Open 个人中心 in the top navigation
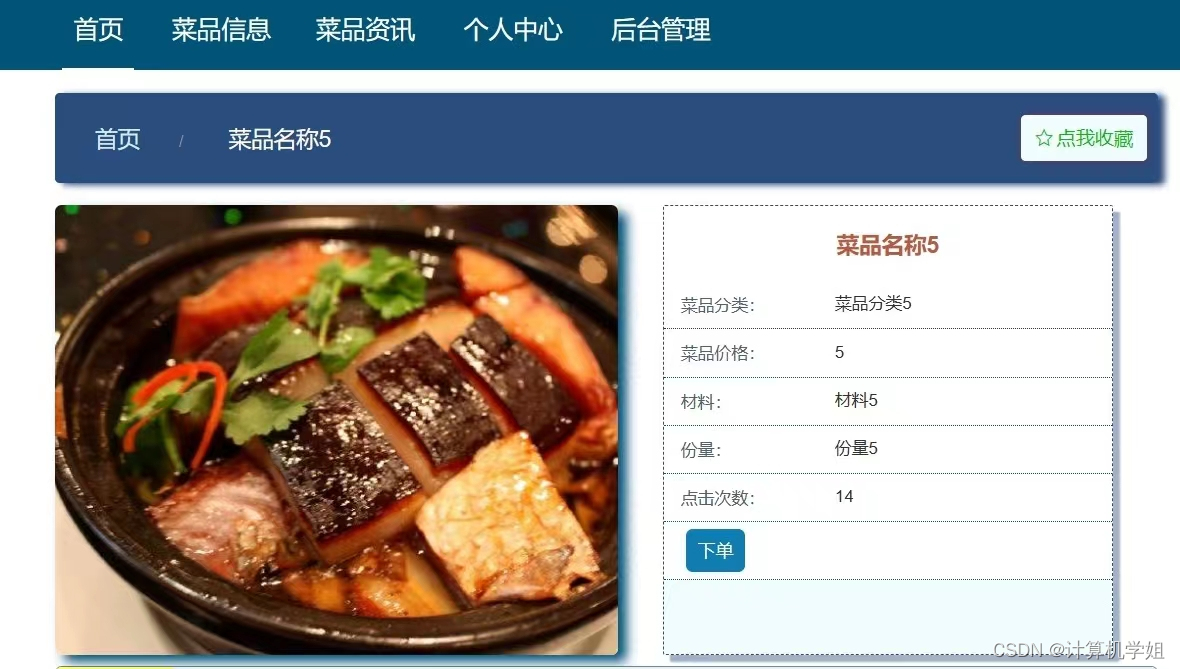 point(512,30)
